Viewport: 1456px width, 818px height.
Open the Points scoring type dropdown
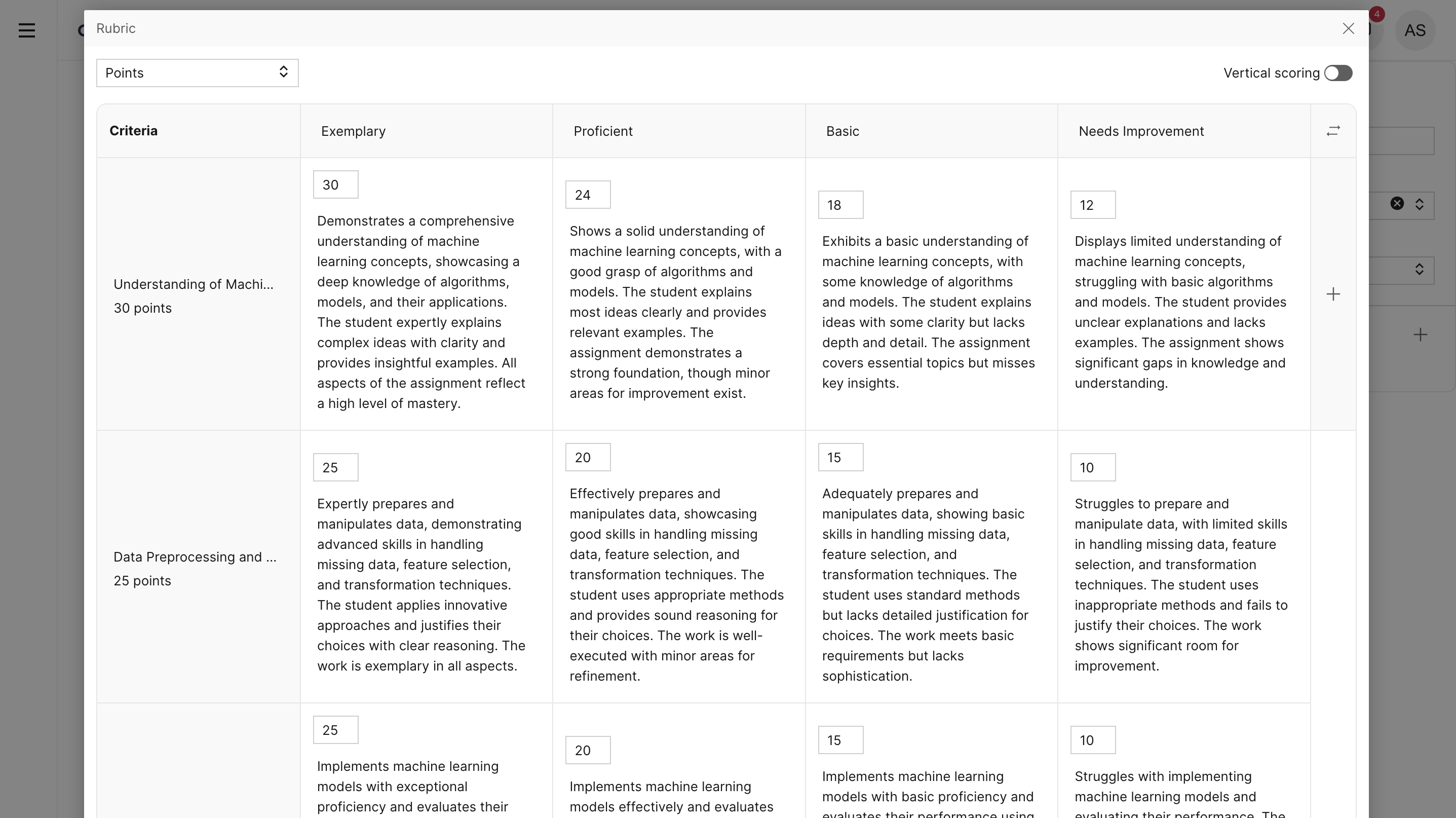tap(197, 73)
